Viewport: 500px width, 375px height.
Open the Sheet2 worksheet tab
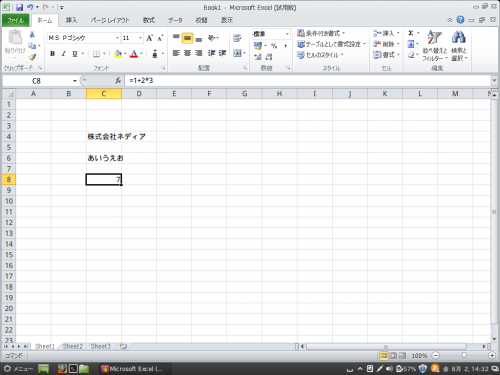72,346
